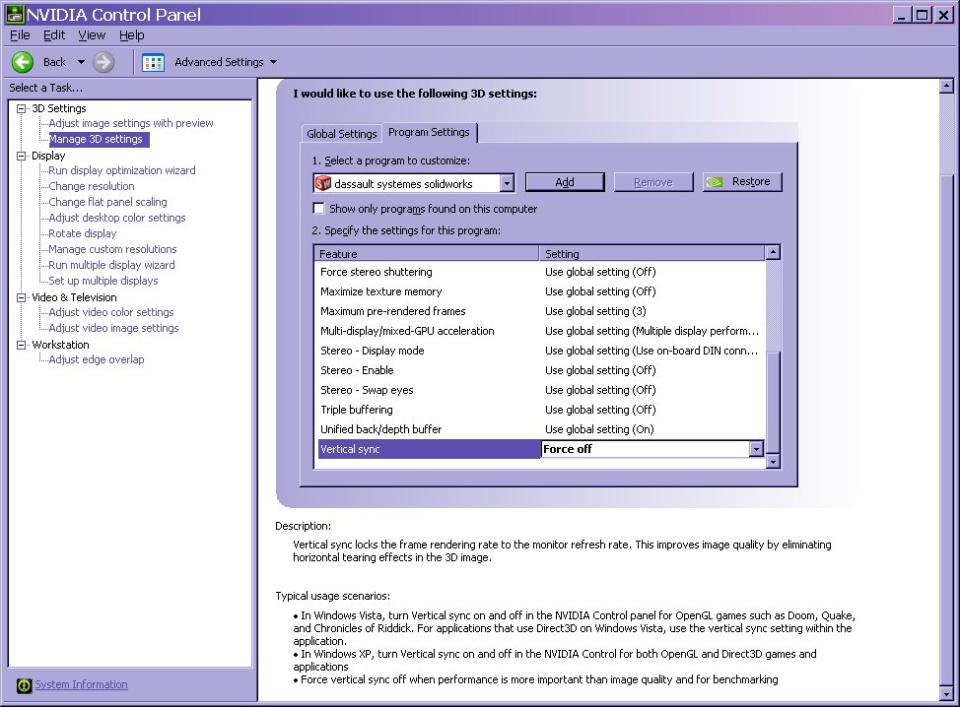Select the Triple buffering row
This screenshot has width=960, height=707.
coord(540,410)
